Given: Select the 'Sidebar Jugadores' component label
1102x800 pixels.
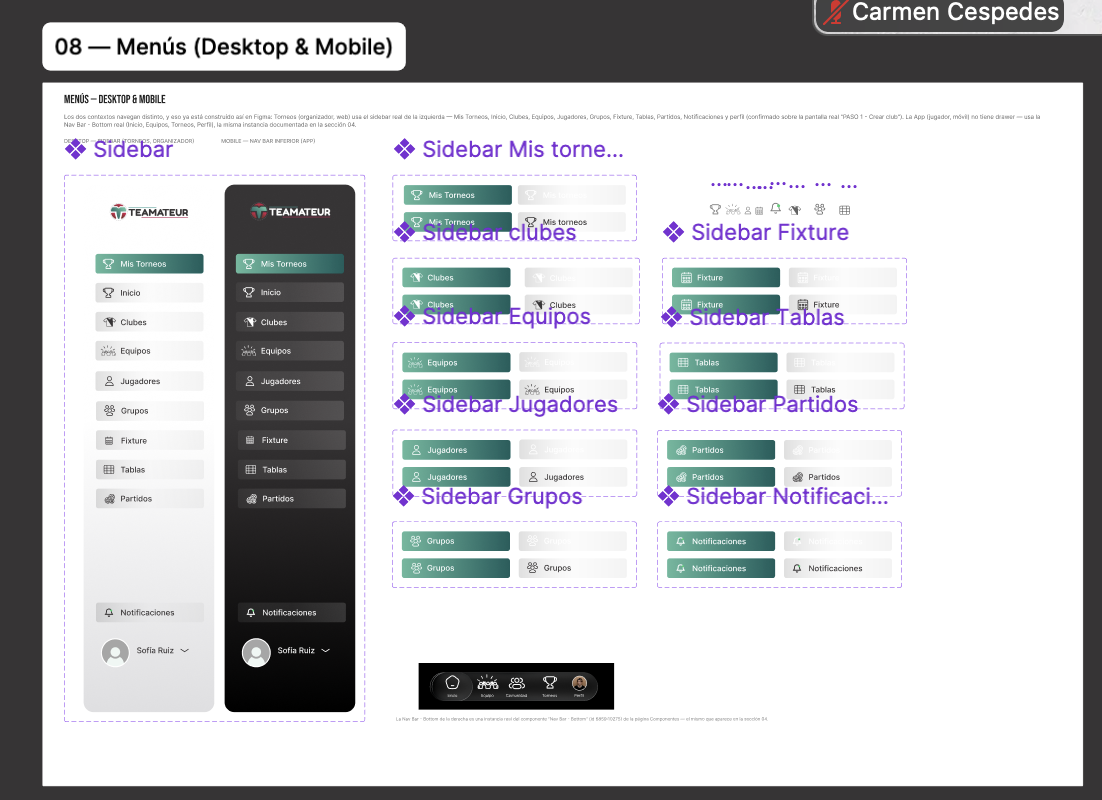Looking at the screenshot, I should pos(519,404).
